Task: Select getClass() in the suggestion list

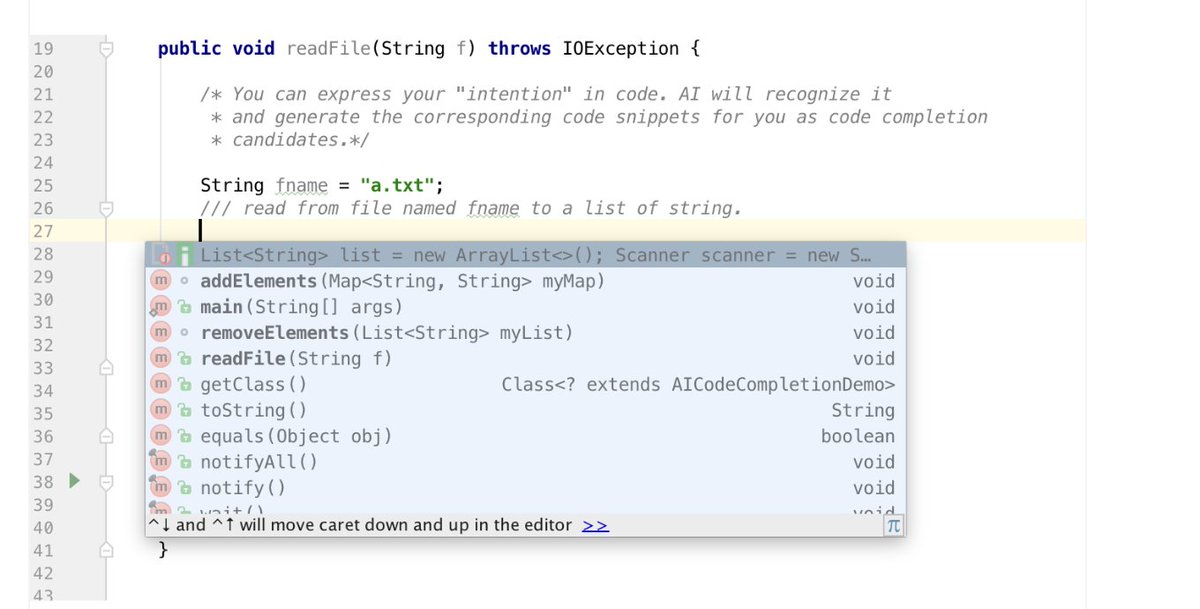Action: point(254,385)
